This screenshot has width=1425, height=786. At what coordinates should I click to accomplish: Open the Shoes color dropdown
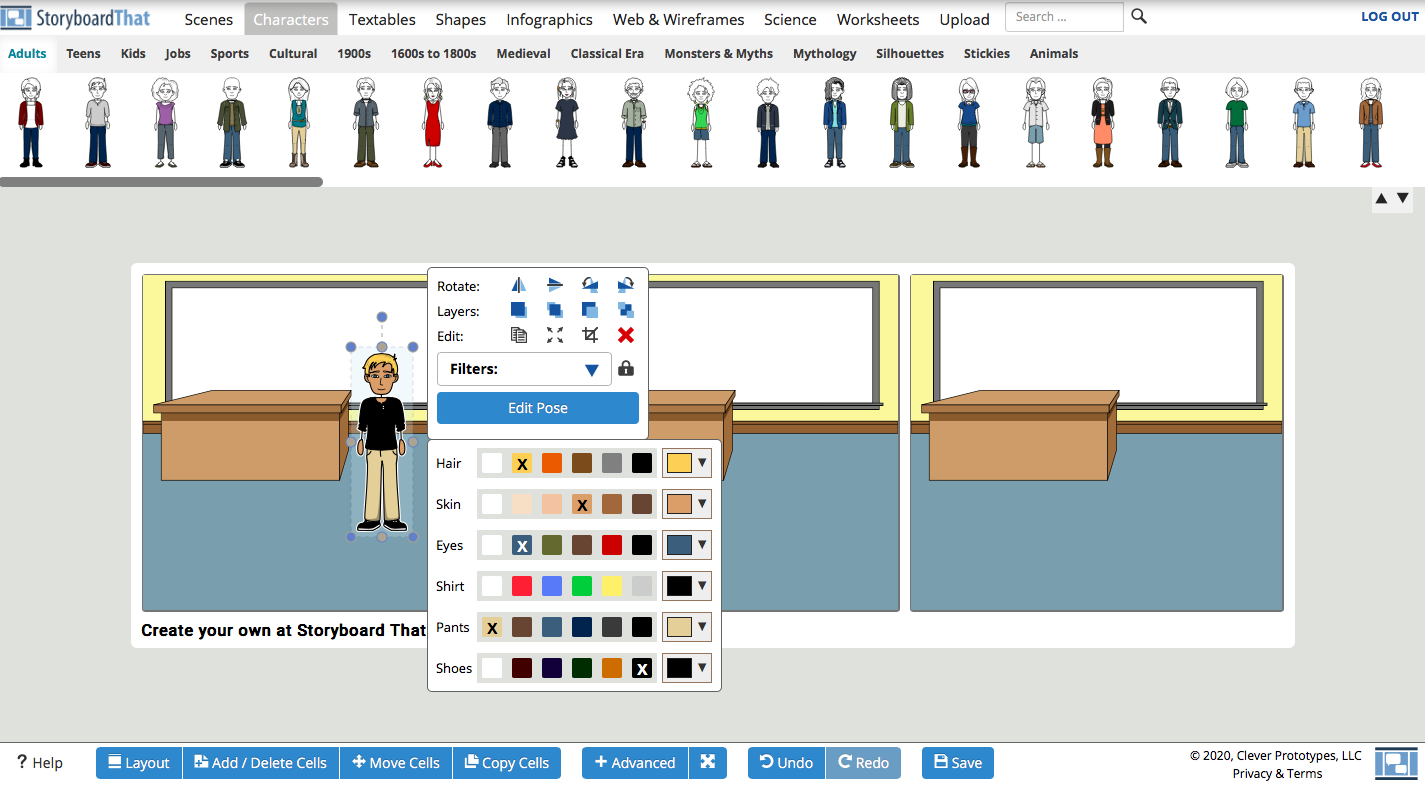click(x=701, y=667)
